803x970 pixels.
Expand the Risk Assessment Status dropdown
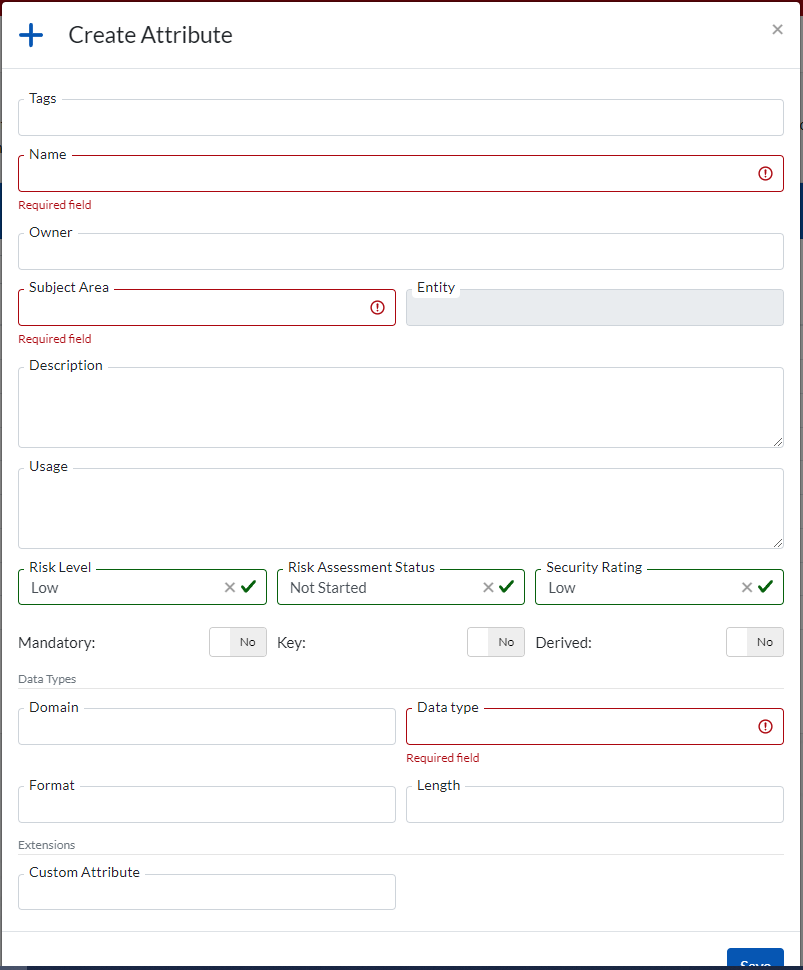(x=380, y=588)
